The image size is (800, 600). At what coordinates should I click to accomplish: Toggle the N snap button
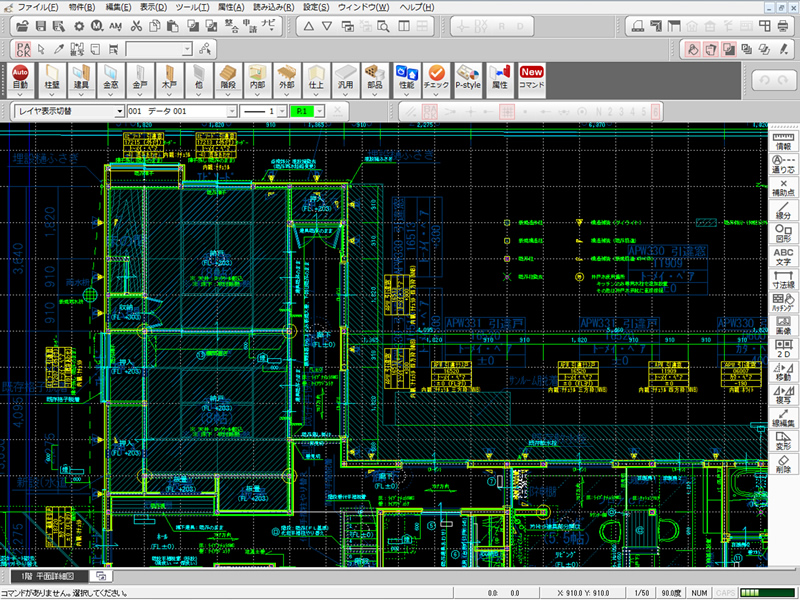[x=599, y=111]
